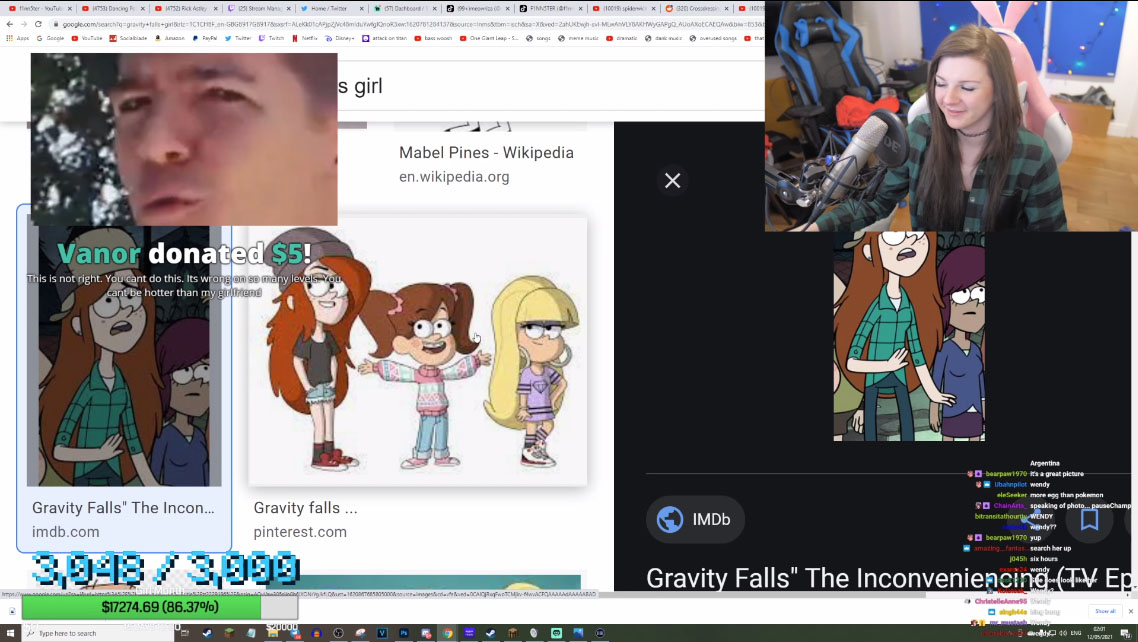Viewport: 1138px width, 642px height.
Task: Open the system tray volume control
Action: click(1064, 633)
